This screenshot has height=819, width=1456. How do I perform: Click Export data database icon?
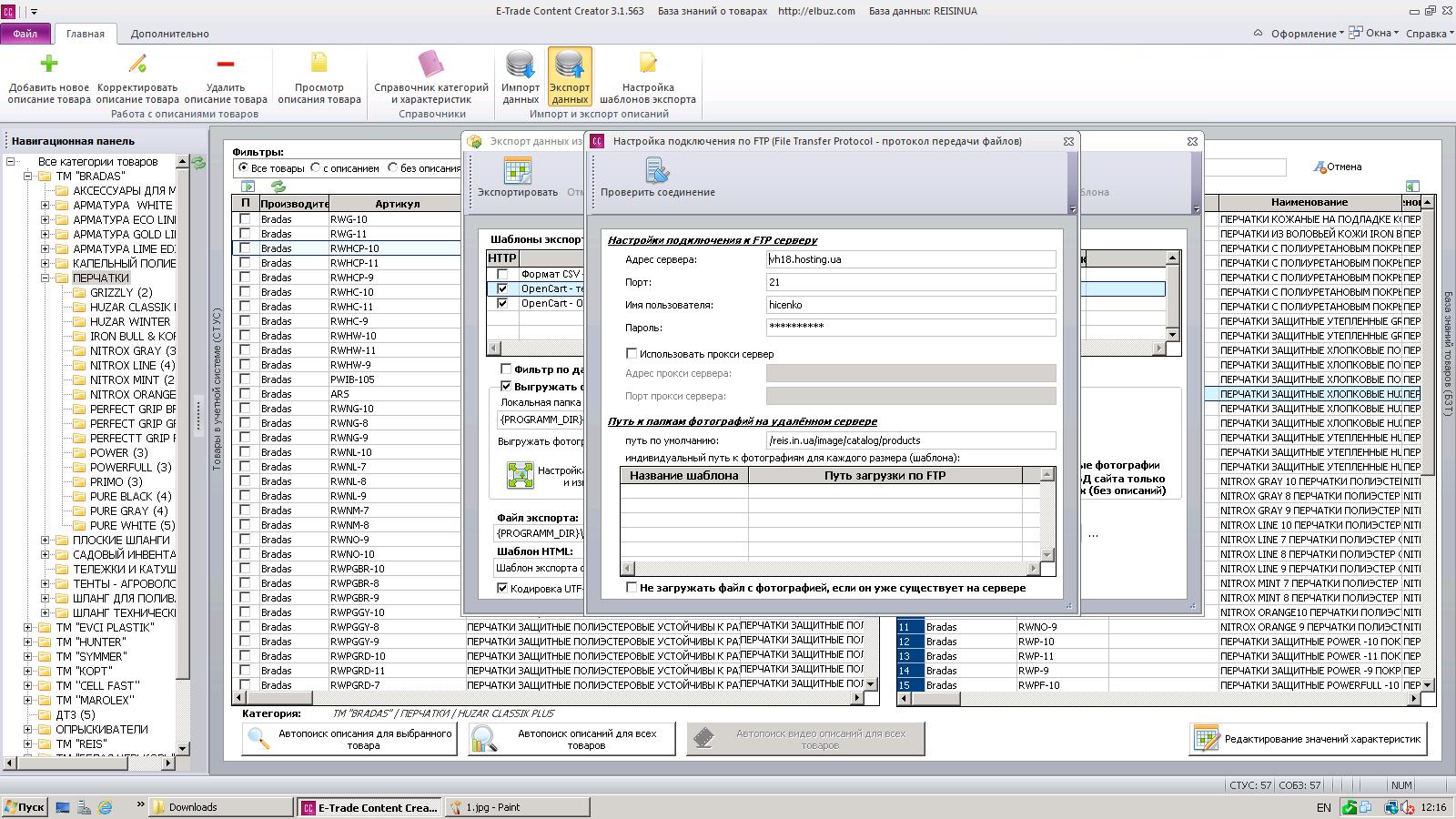coord(570,65)
